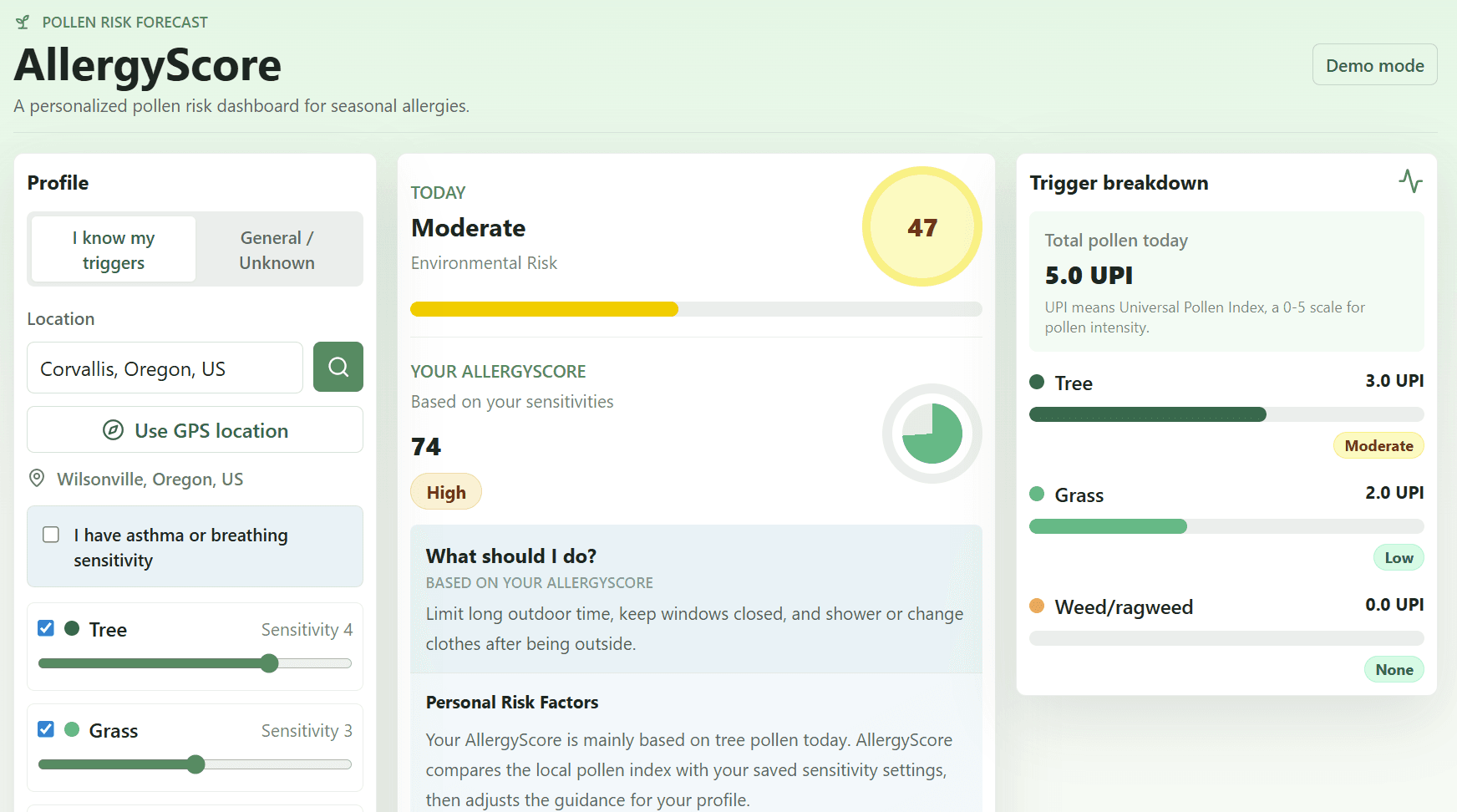The width and height of the screenshot is (1457, 812).
Task: Click the sprout logo icon beside Pollen Risk Forecast
Action: pyautogui.click(x=23, y=23)
